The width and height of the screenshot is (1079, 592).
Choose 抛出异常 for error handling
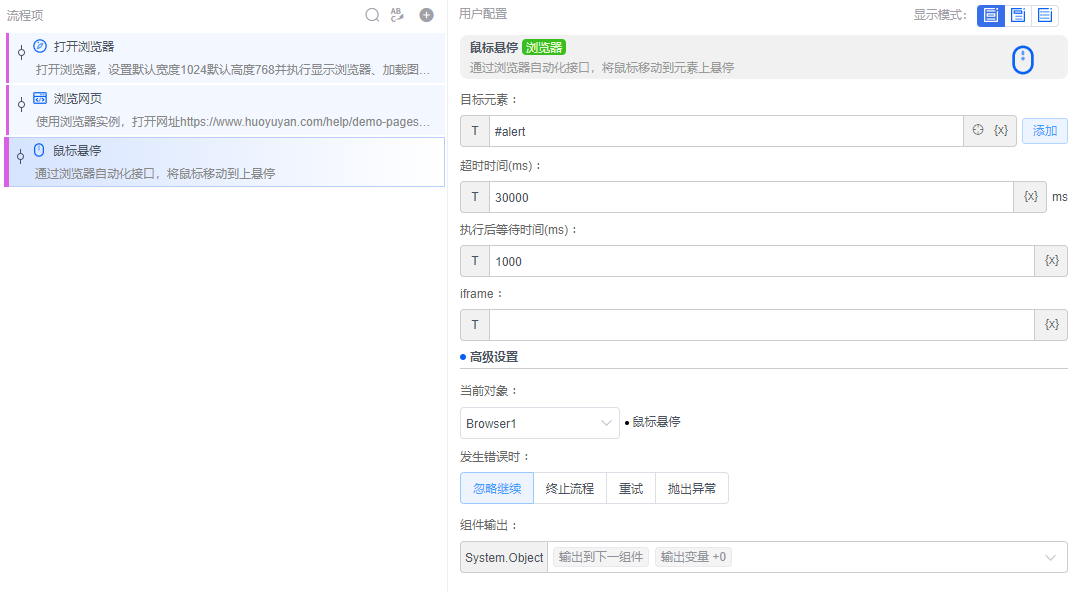pyautogui.click(x=692, y=489)
